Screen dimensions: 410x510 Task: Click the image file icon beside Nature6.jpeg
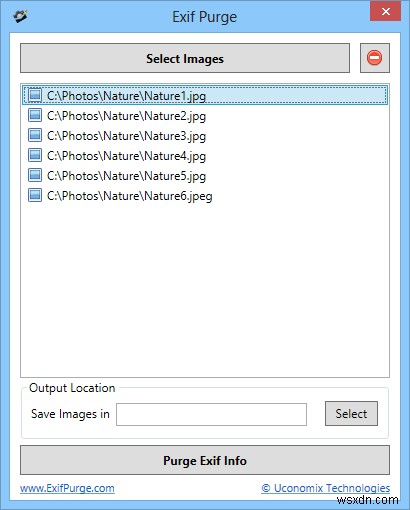coord(35,195)
